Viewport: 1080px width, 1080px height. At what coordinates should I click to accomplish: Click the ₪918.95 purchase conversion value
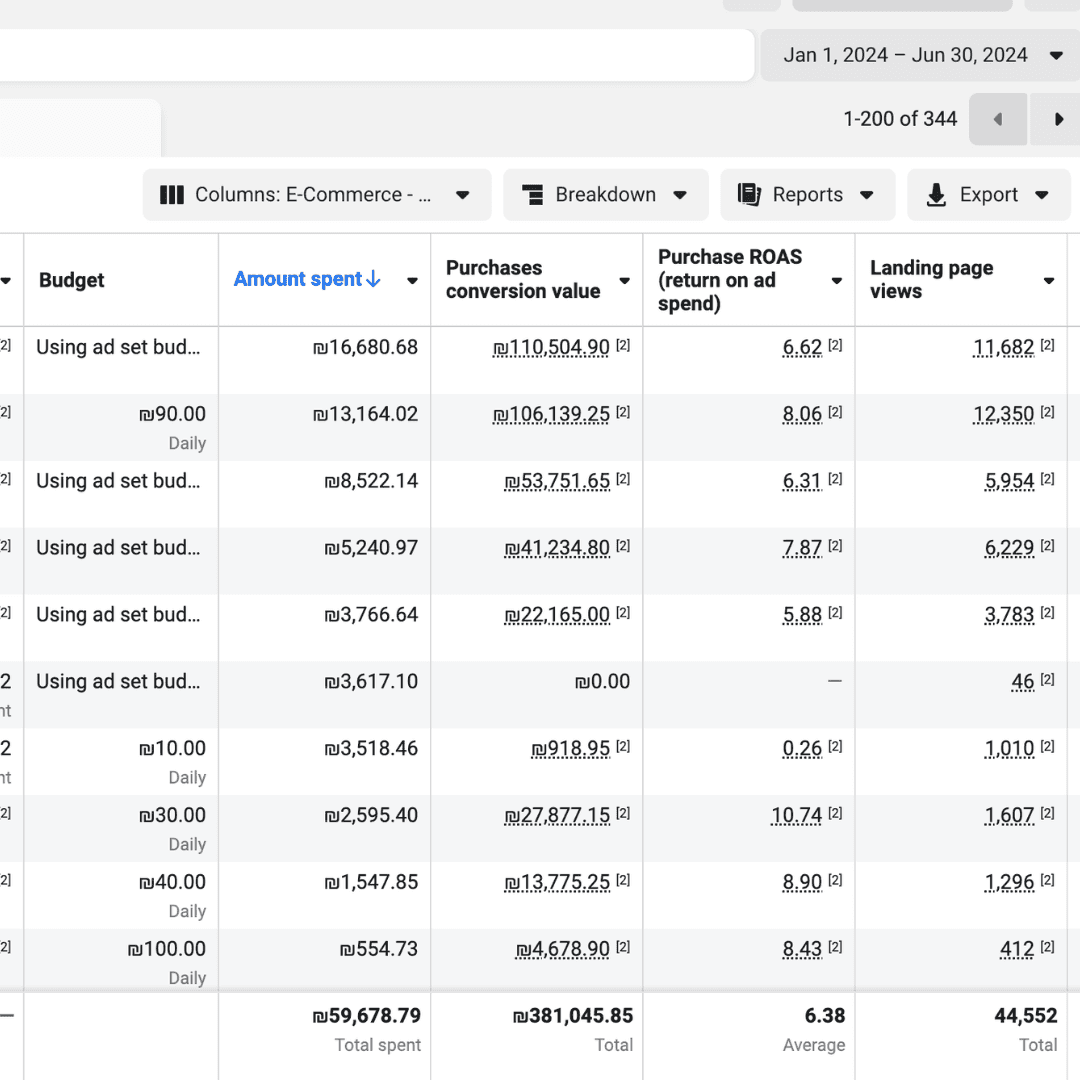pyautogui.click(x=570, y=749)
